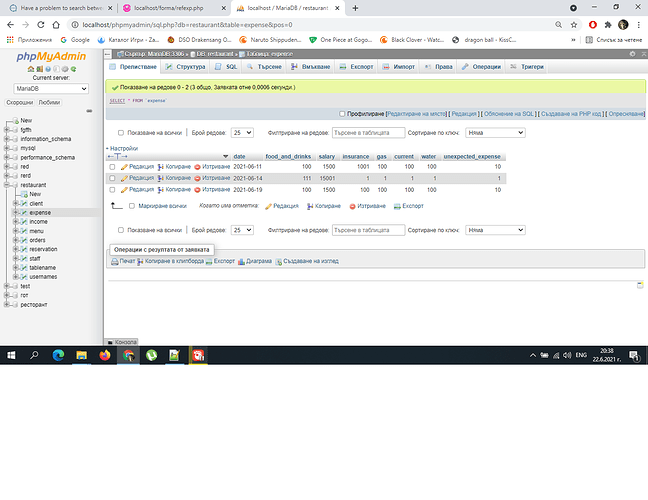This screenshot has height=500, width=648.
Task: Click bulk Изтриване for checked rows
Action: (367, 206)
